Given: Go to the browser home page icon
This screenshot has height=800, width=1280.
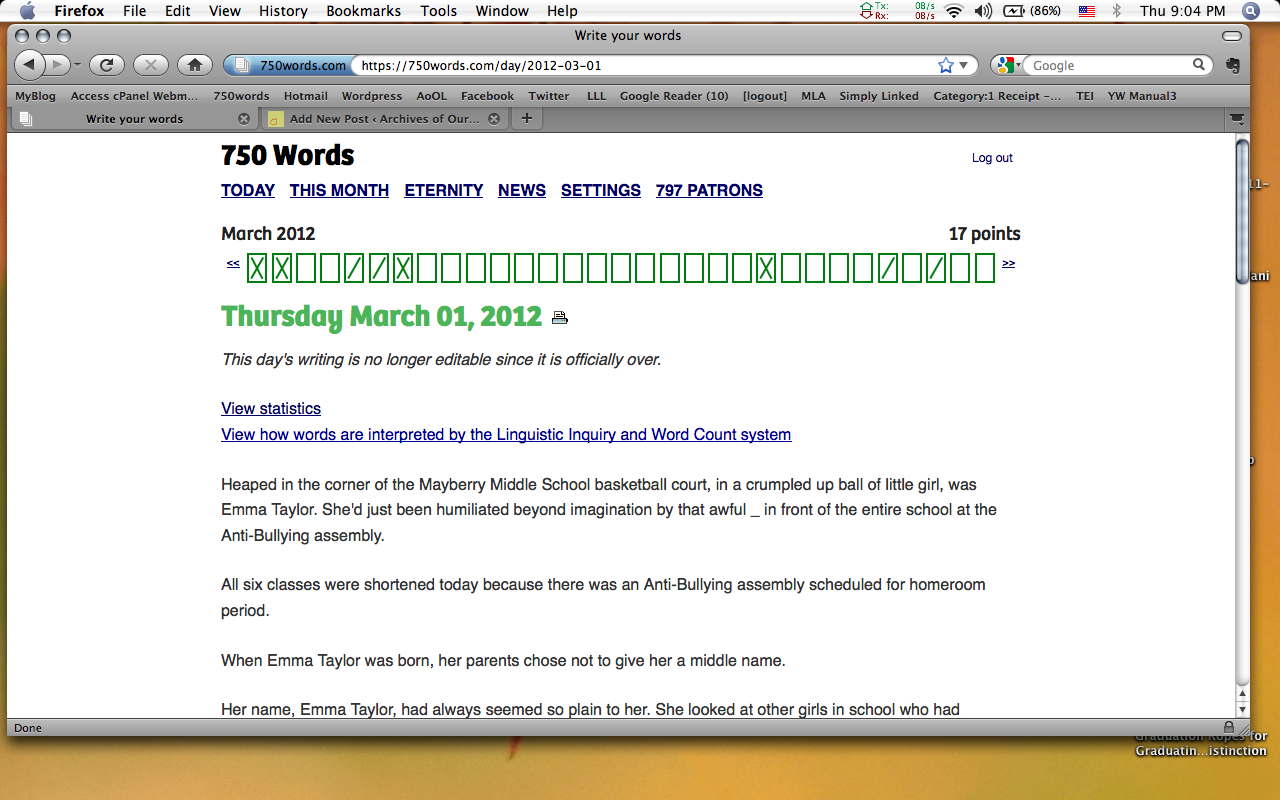Looking at the screenshot, I should (194, 65).
